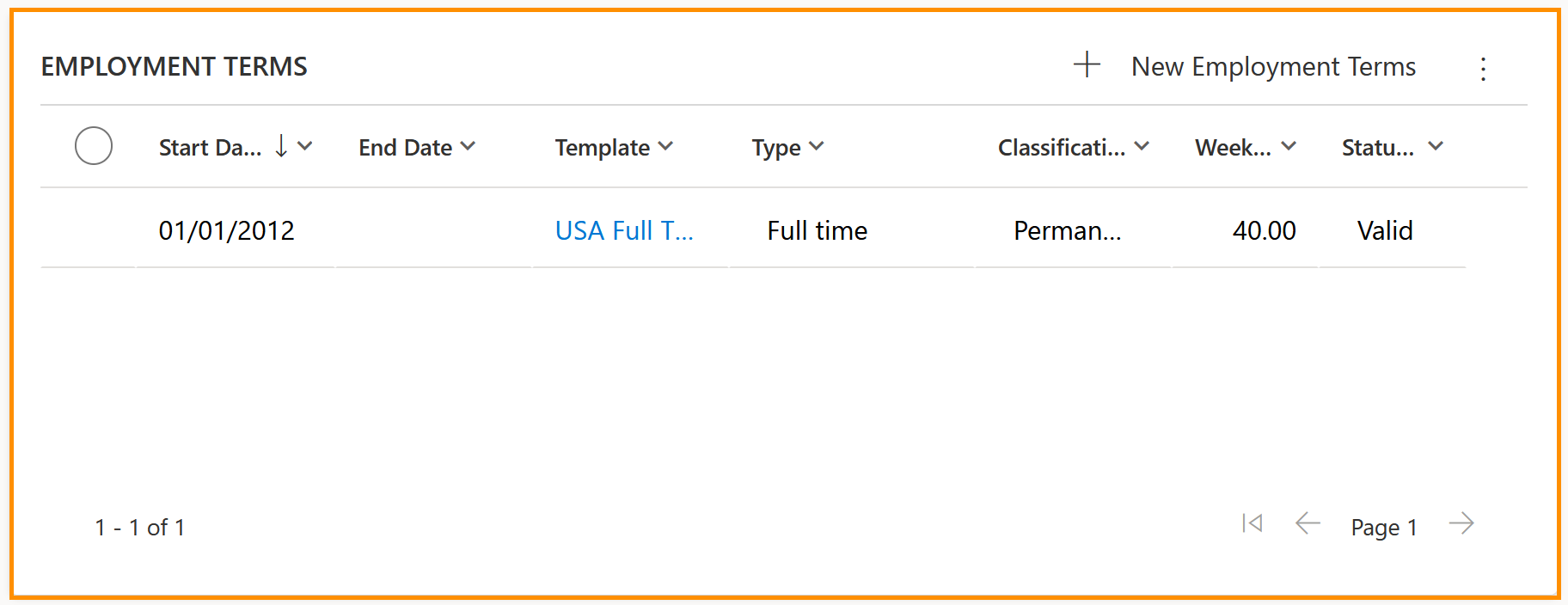Open the Template column filter menu
This screenshot has width=1568, height=605.
(x=665, y=146)
